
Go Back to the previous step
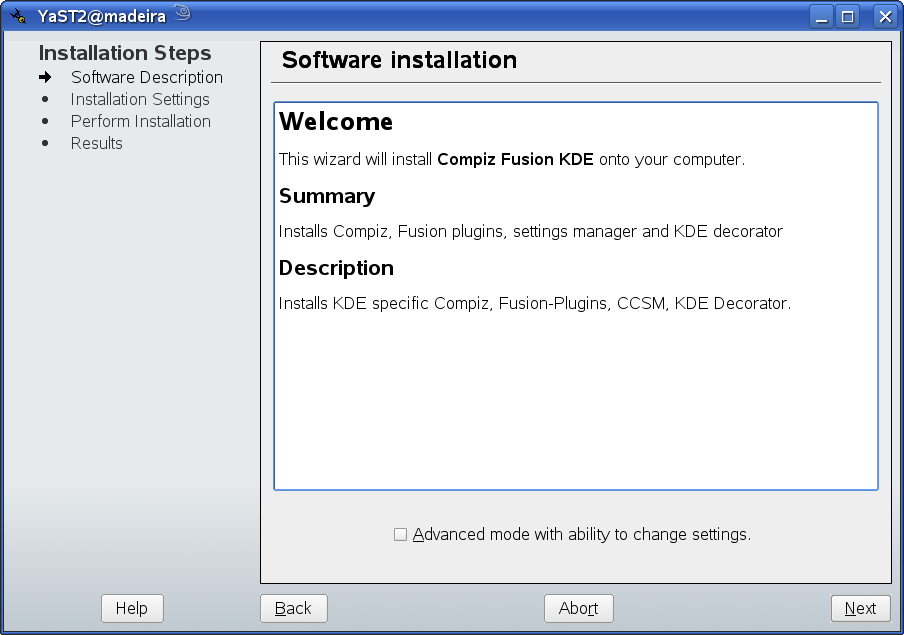(293, 608)
